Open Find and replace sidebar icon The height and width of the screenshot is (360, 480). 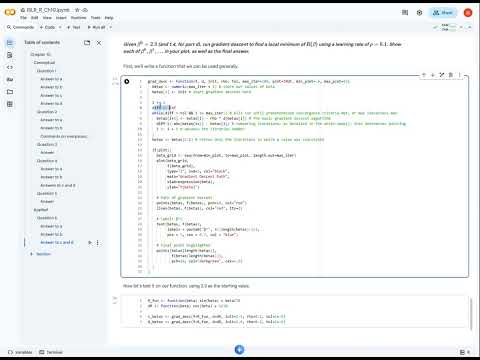(10, 55)
